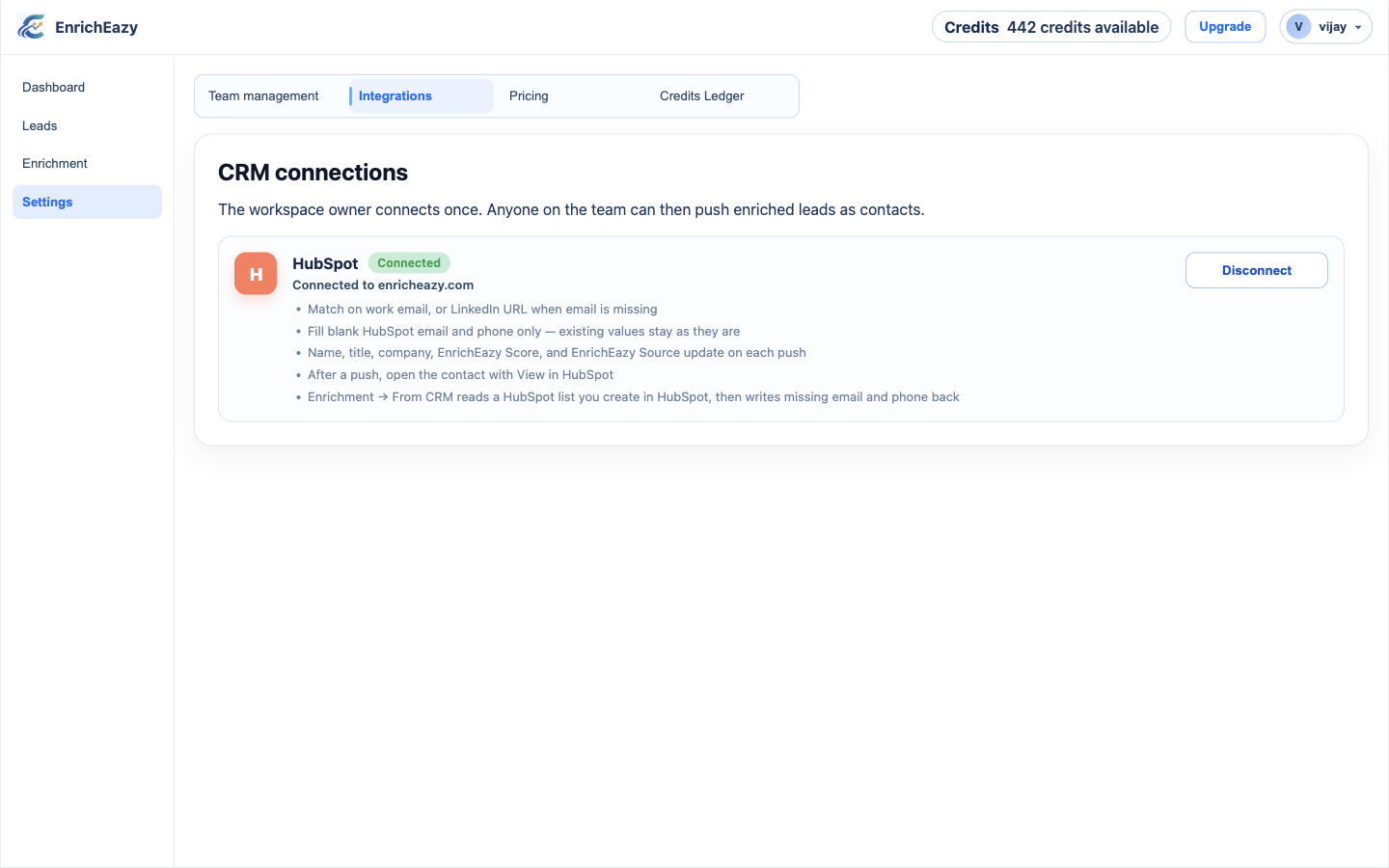Select Settings in the sidebar
1389x868 pixels.
pos(87,202)
